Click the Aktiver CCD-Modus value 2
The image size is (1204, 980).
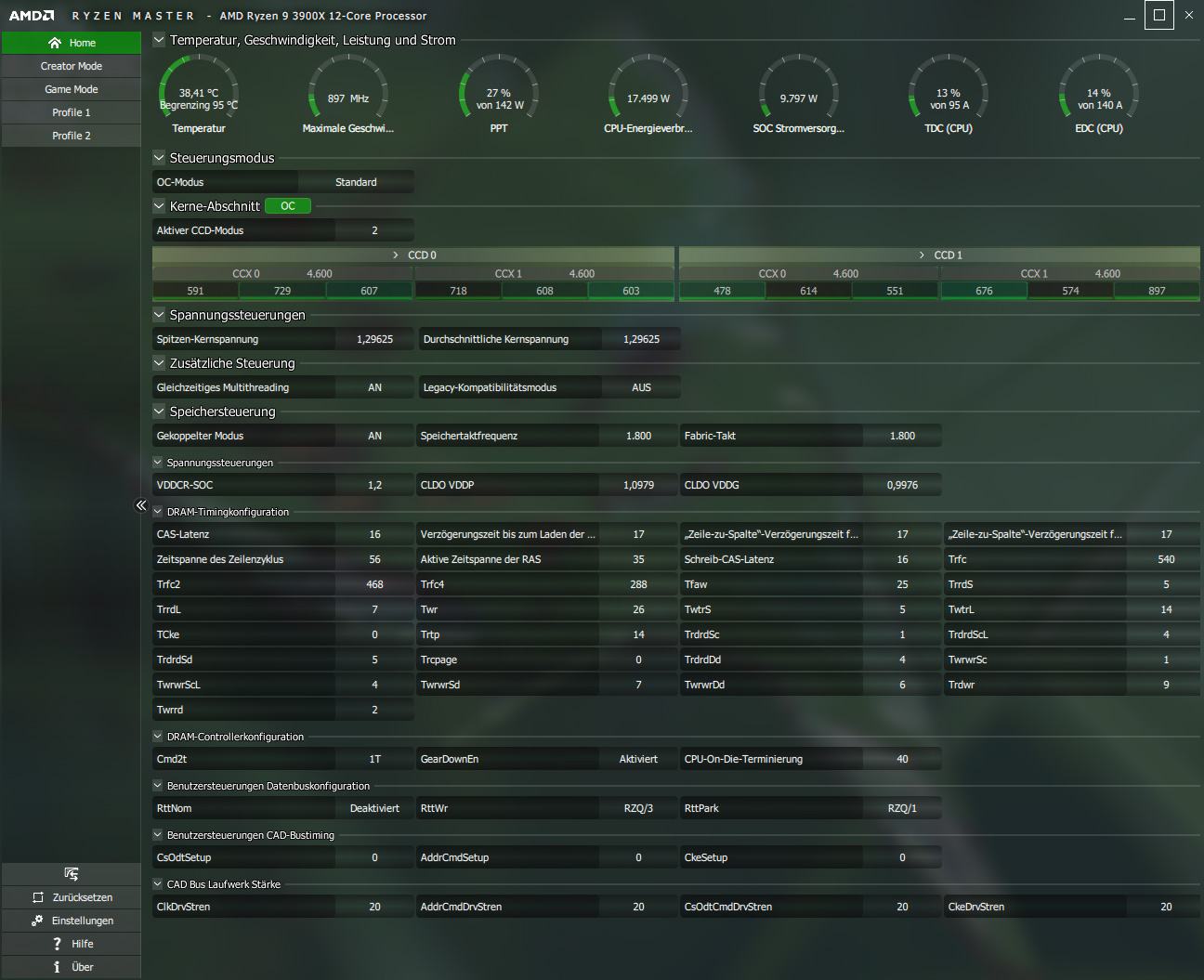coord(374,230)
